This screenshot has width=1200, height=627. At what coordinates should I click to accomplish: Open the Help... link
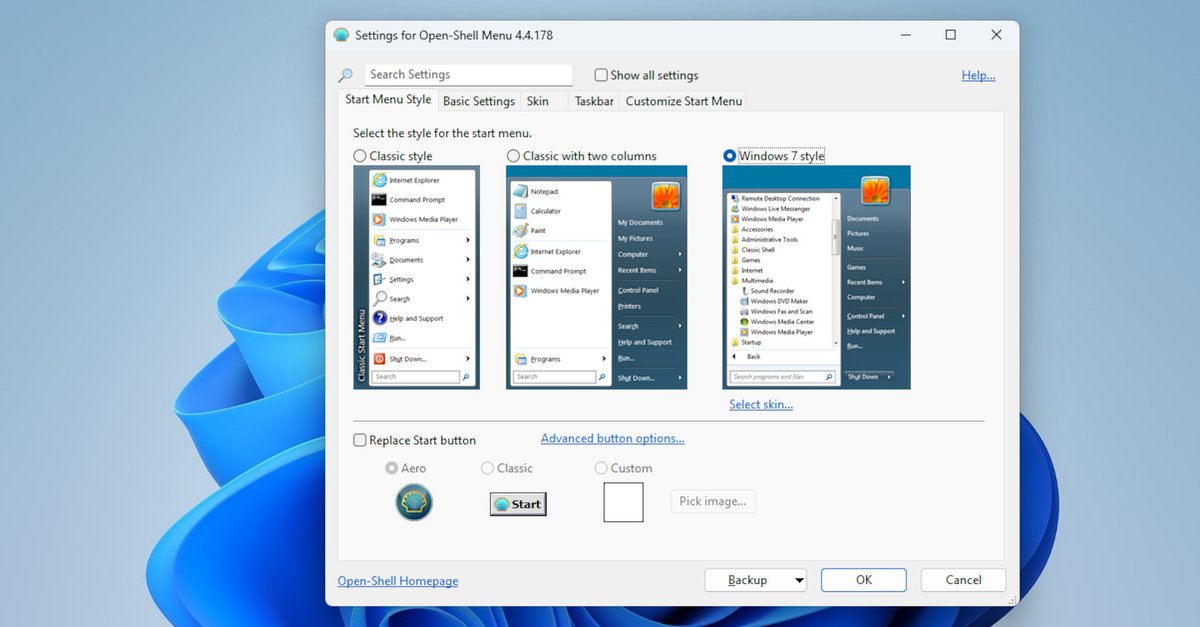coord(978,76)
